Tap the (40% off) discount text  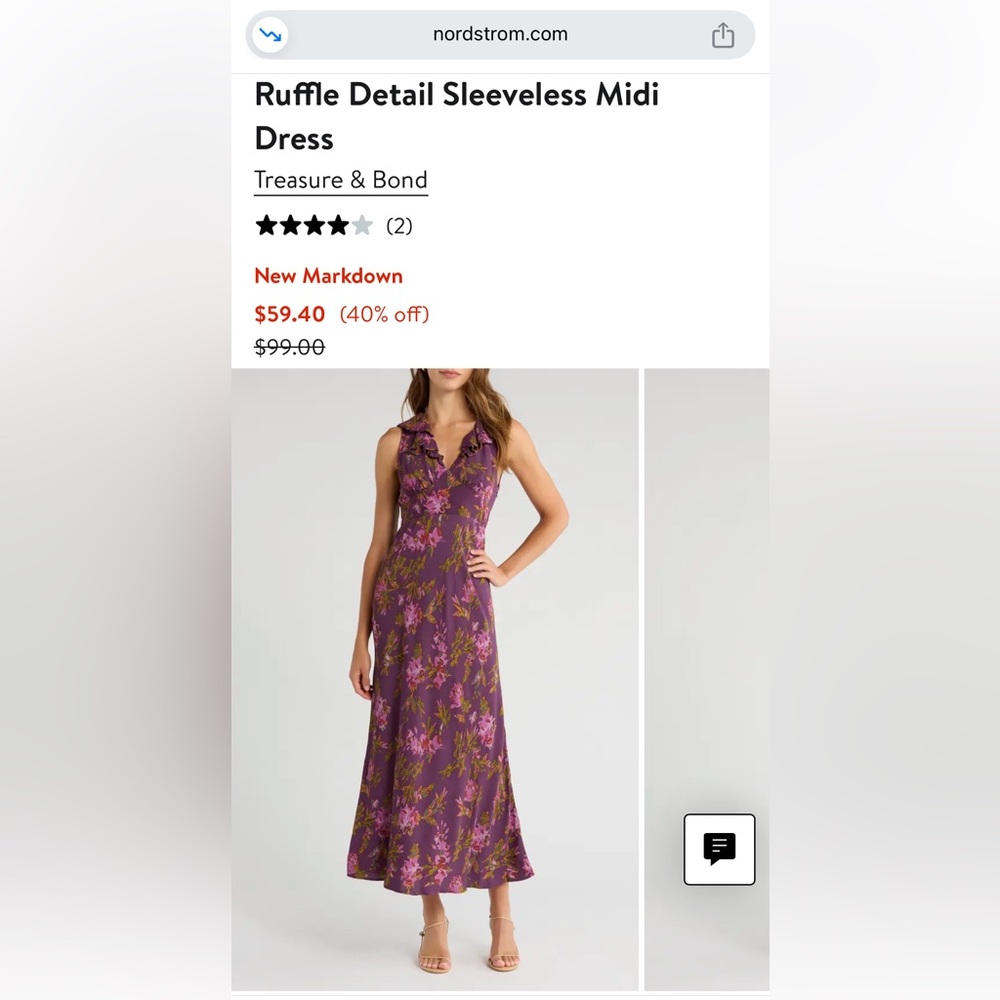[386, 314]
